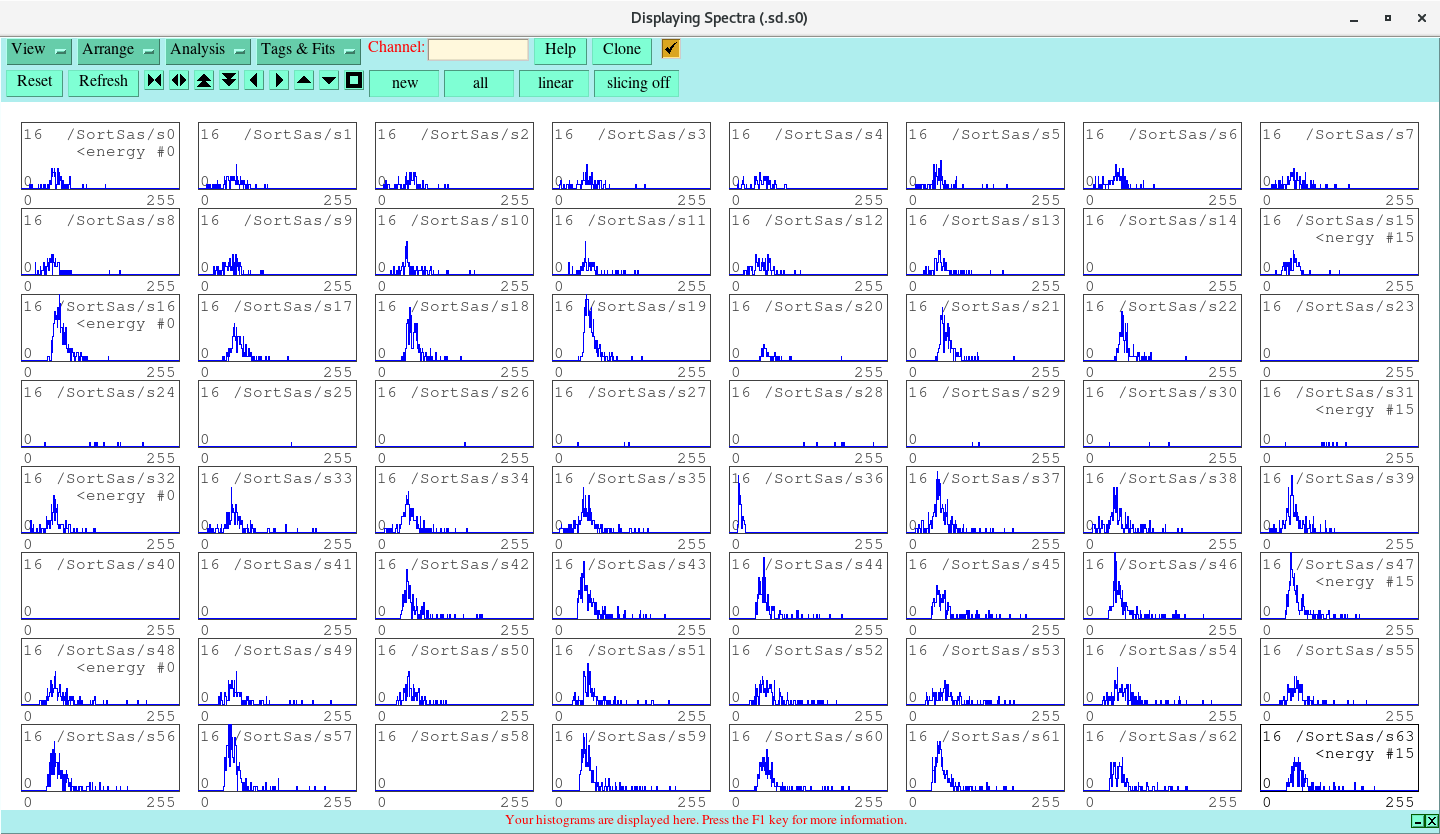Click the expand-horizontally icon in the toolbar

(178, 80)
